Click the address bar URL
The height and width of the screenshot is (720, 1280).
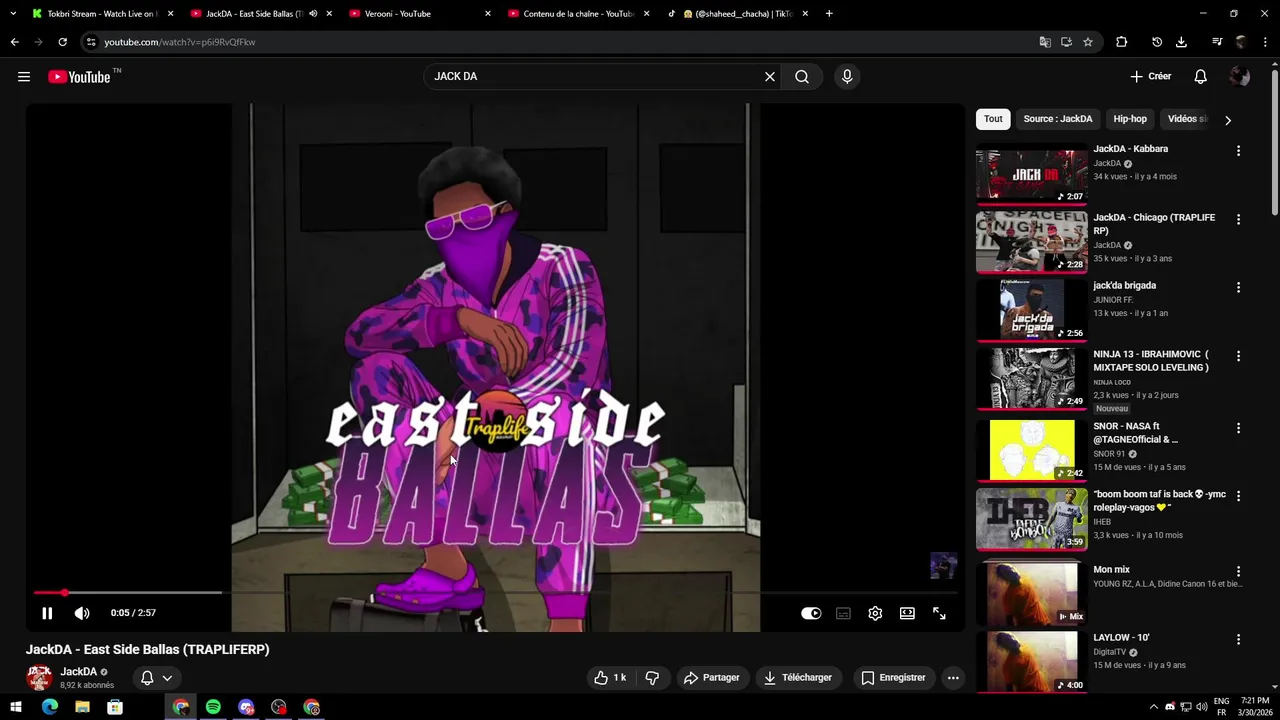[180, 42]
